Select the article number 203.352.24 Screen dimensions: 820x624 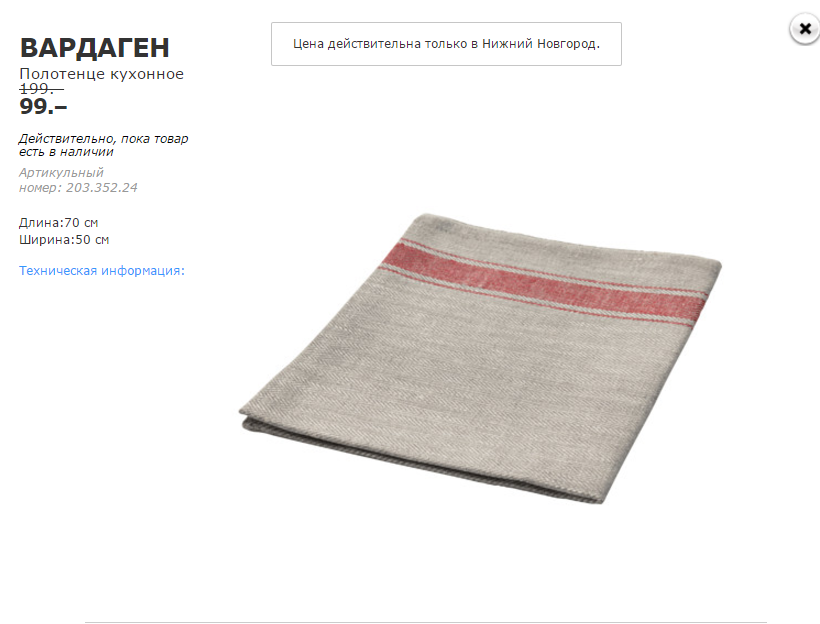click(x=101, y=187)
